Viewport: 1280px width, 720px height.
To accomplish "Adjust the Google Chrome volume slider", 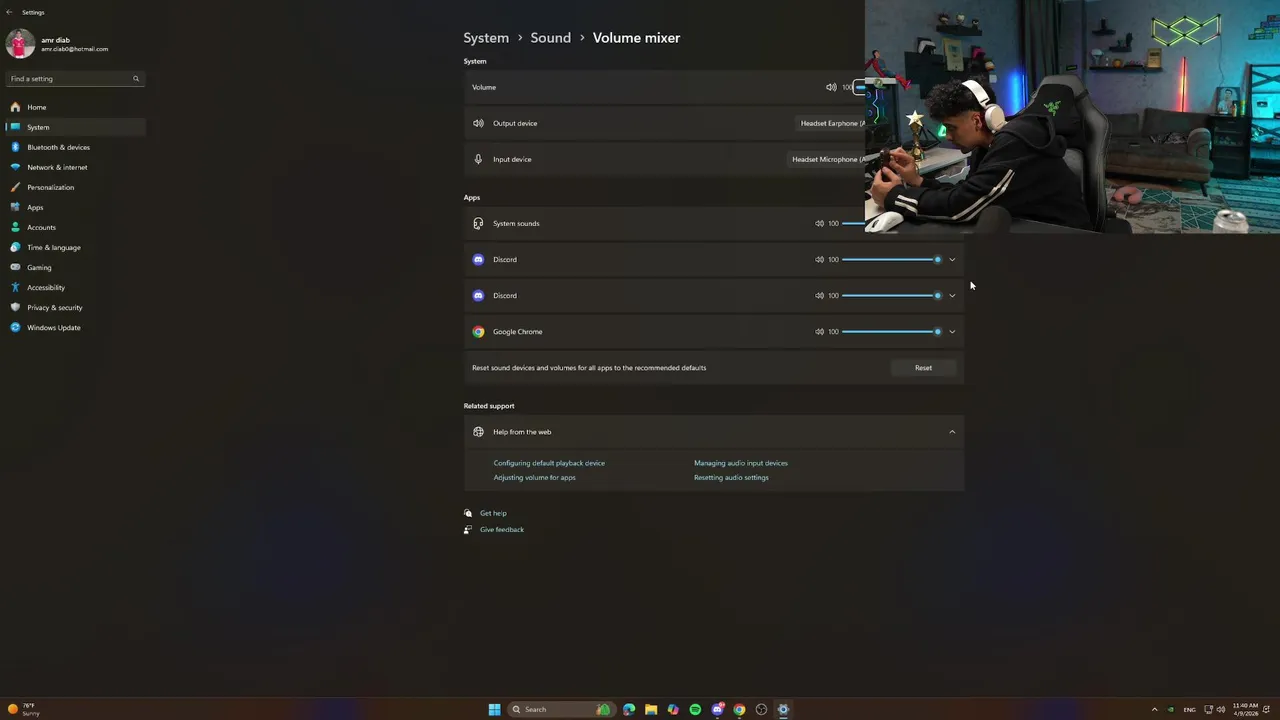I will (x=891, y=331).
